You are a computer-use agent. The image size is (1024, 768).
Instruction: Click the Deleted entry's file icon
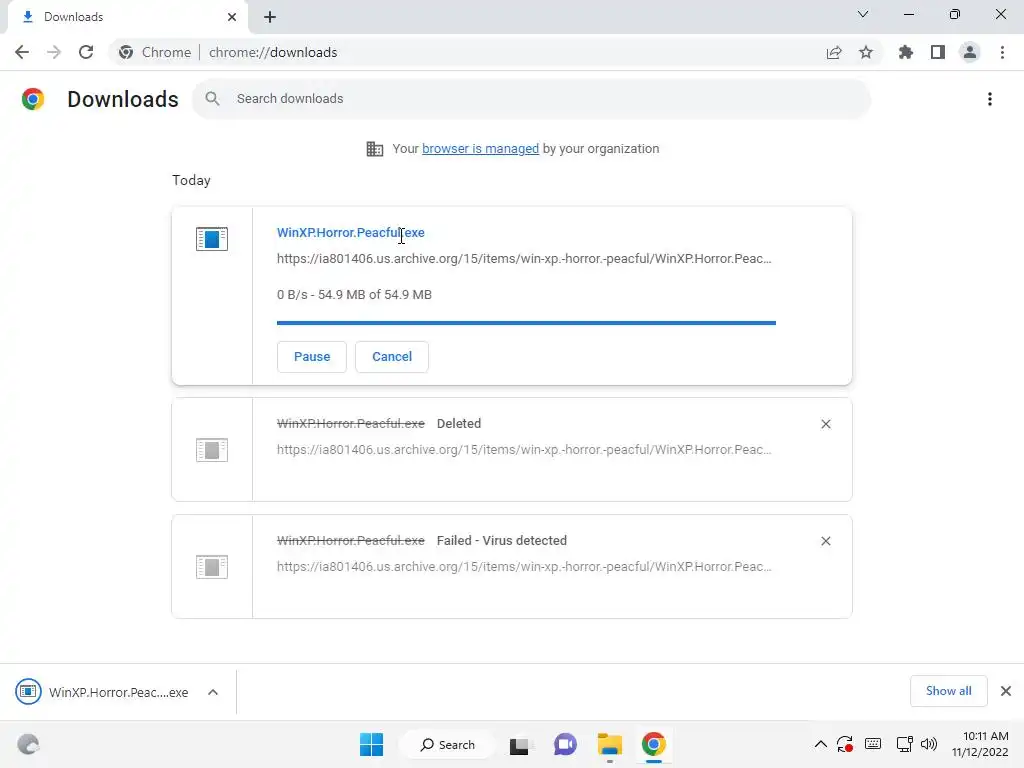212,450
